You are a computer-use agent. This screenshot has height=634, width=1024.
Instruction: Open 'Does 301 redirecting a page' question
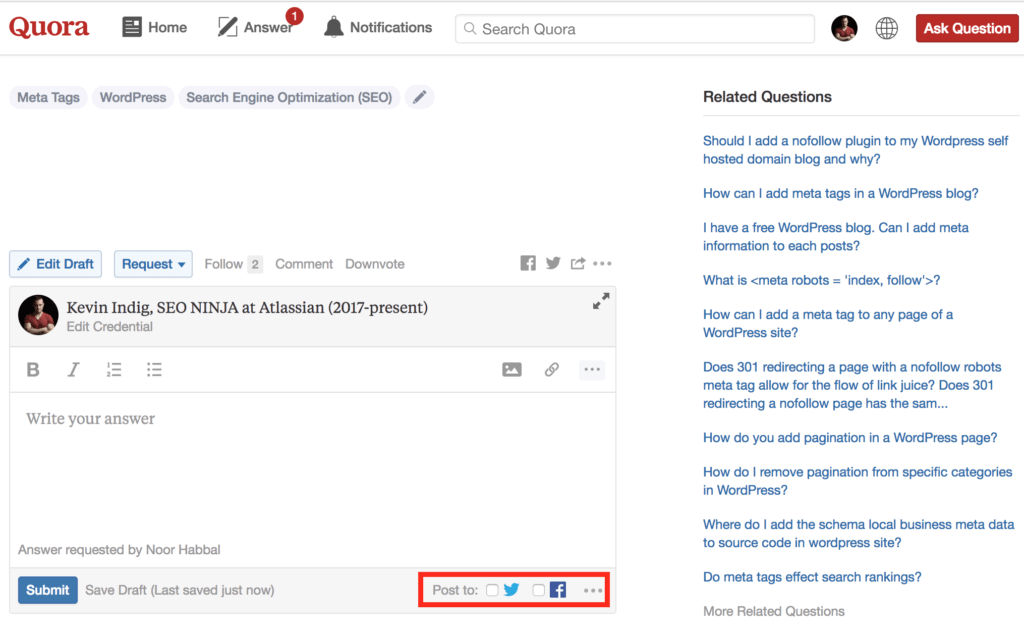click(852, 385)
